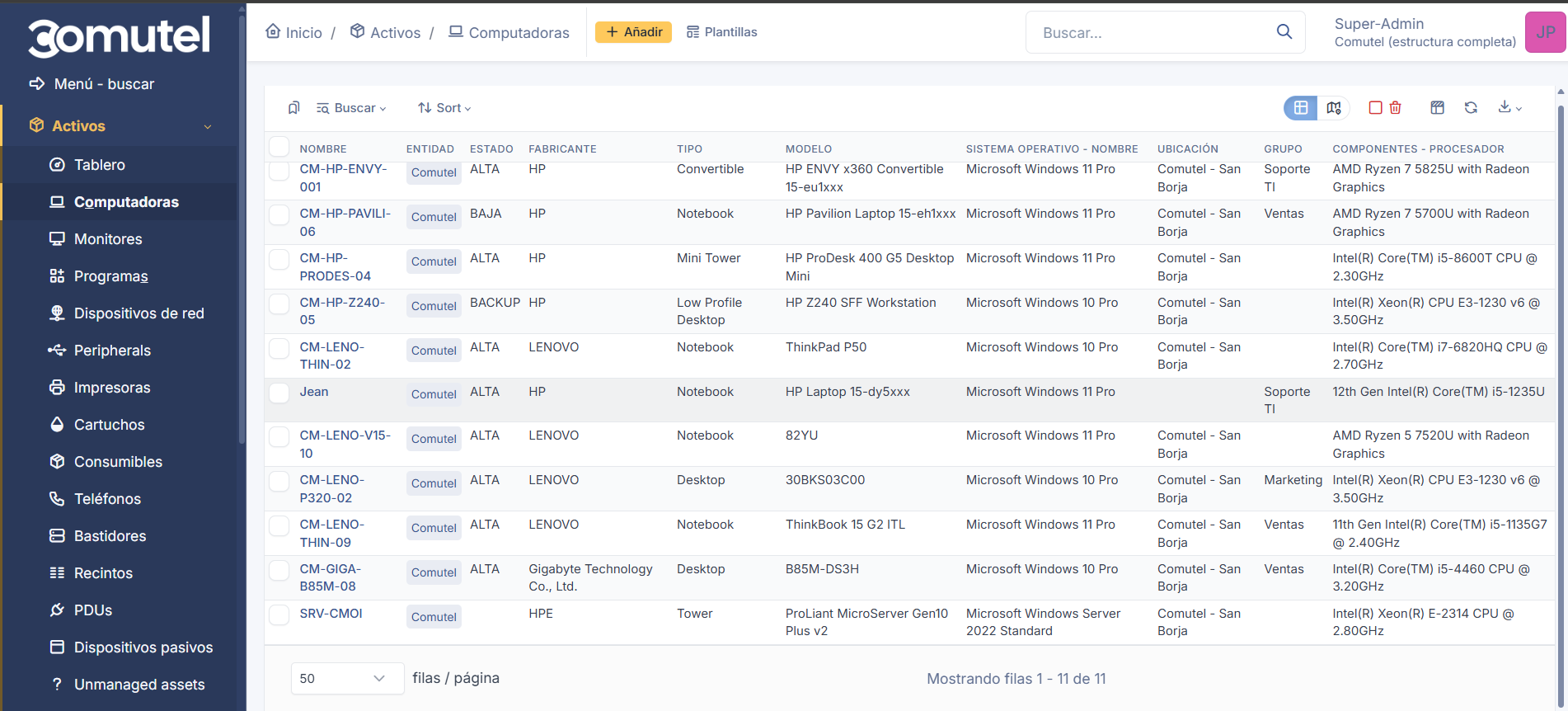The image size is (1568, 711).
Task: Click the Recintos list icon
Action: (x=57, y=573)
